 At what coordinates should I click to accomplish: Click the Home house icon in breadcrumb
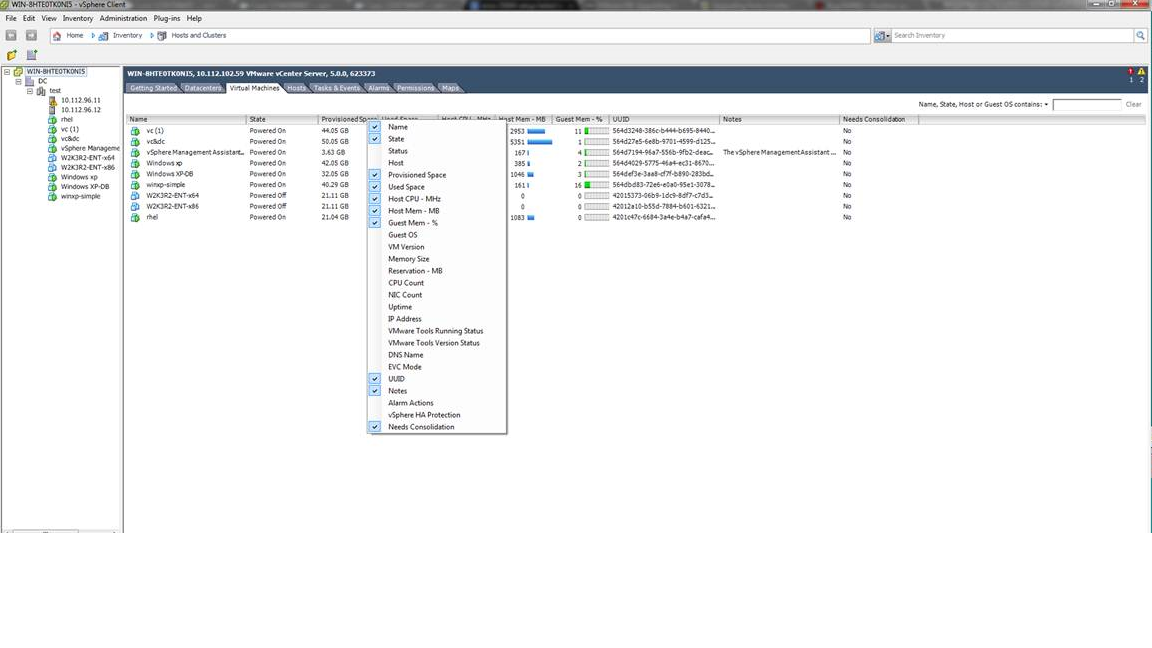click(x=57, y=35)
